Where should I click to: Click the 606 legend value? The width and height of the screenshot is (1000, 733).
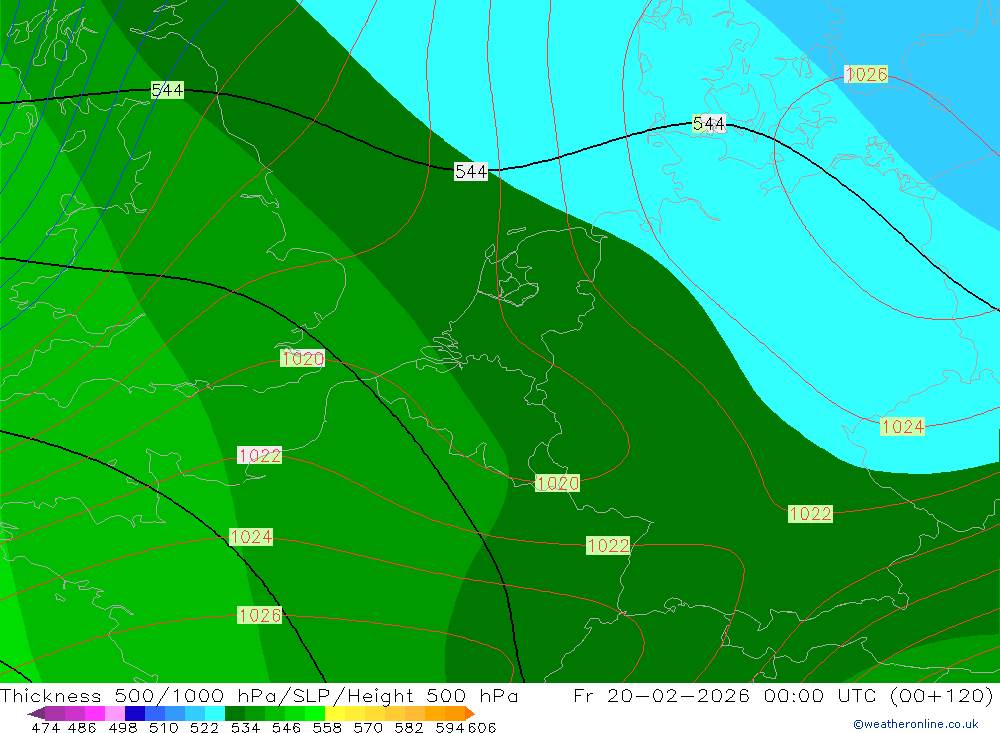click(x=482, y=727)
